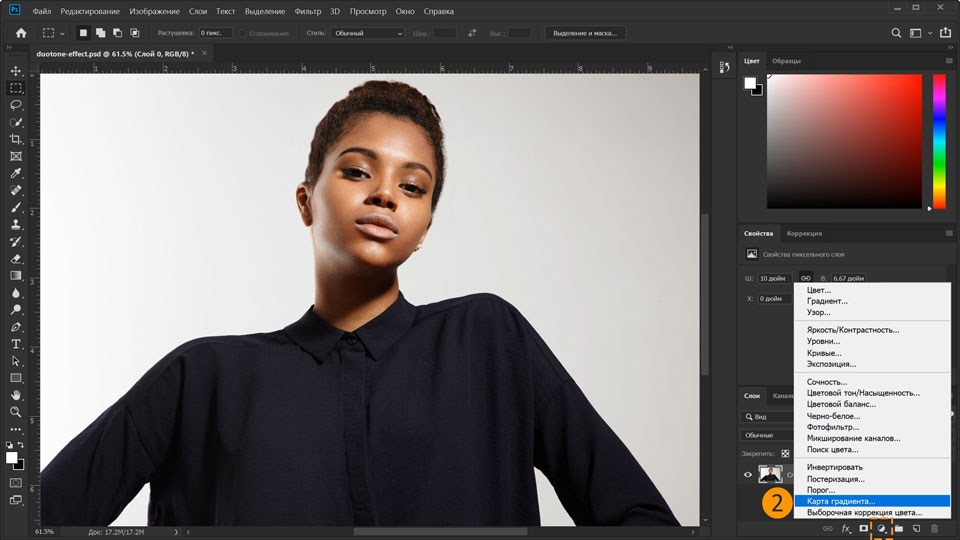The image size is (960, 540).
Task: Click the Home icon in options bar
Action: coord(21,33)
